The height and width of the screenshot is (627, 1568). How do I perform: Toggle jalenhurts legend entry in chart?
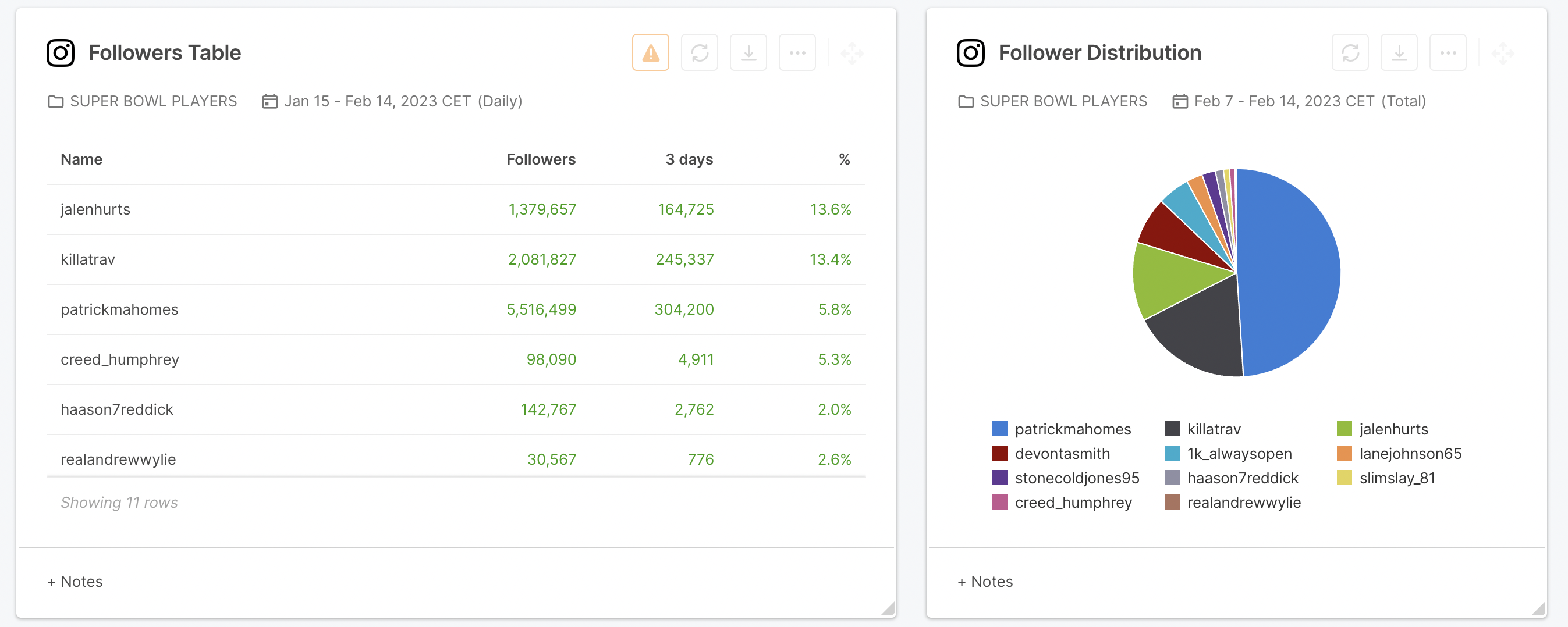(1393, 429)
